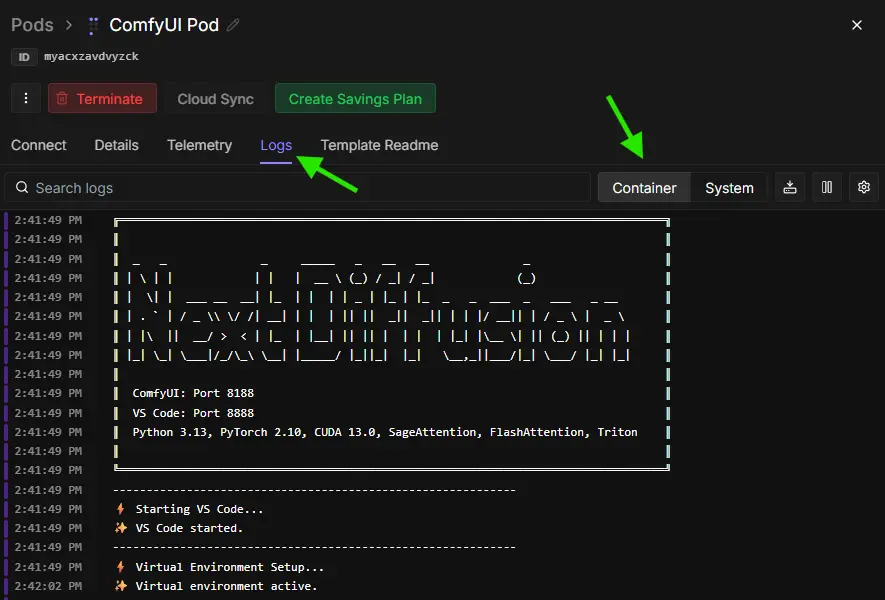Open the three-dot more options menu
The width and height of the screenshot is (885, 600).
pos(25,98)
